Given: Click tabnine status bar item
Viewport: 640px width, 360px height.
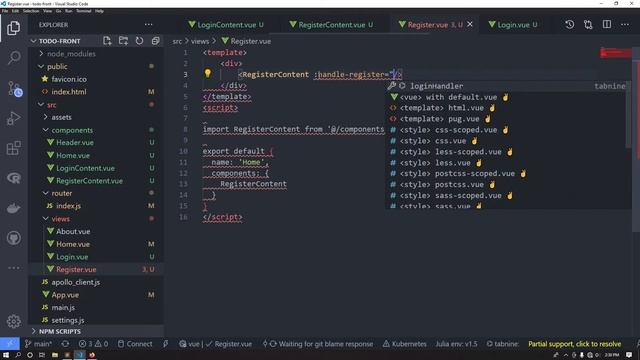Looking at the screenshot, I should point(502,344).
